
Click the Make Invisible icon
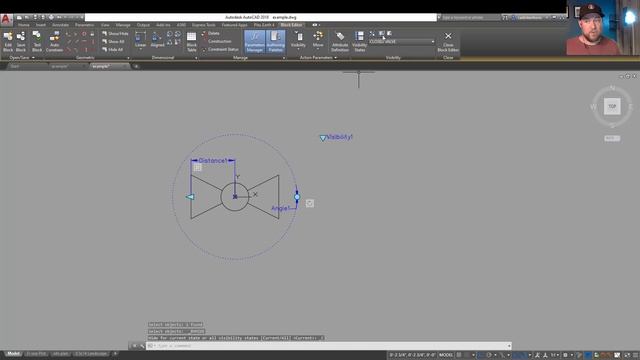[x=389, y=33]
